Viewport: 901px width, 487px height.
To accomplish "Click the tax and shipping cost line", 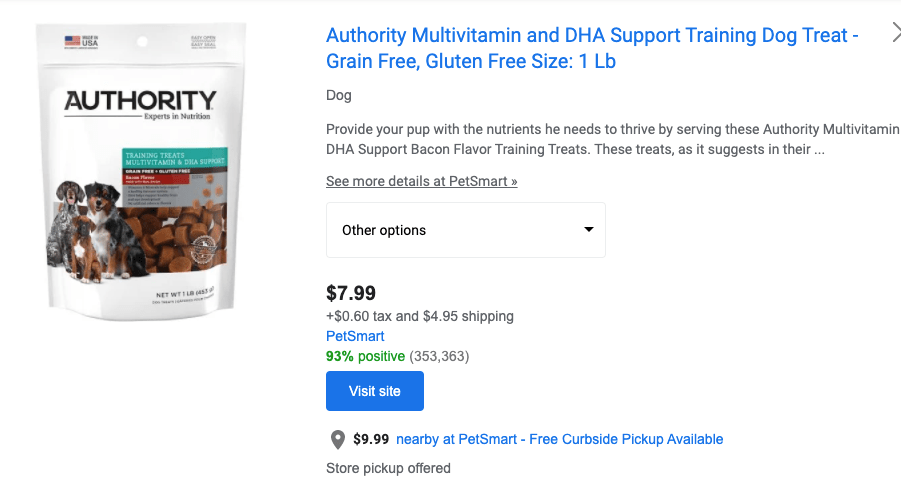I will (x=420, y=316).
